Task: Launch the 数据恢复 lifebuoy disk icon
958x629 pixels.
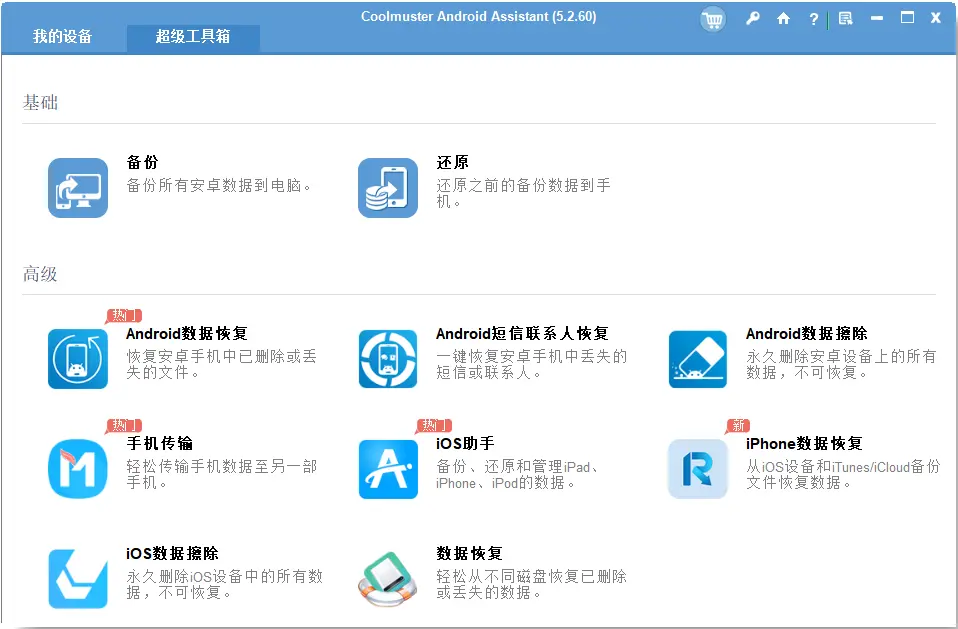Action: (388, 578)
